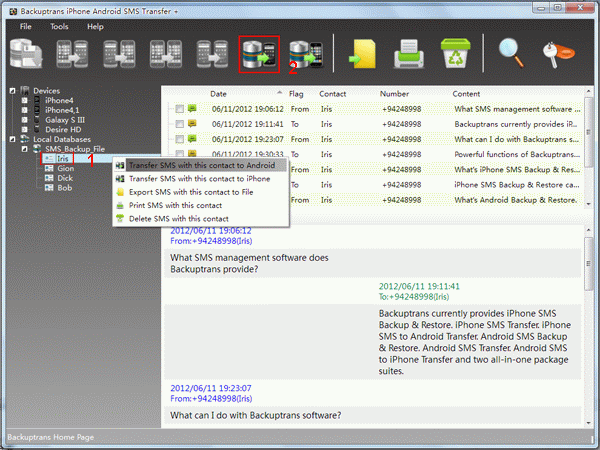The width and height of the screenshot is (600, 450).
Task: Click the backup SMS to database toolbar icon
Action: point(26,54)
